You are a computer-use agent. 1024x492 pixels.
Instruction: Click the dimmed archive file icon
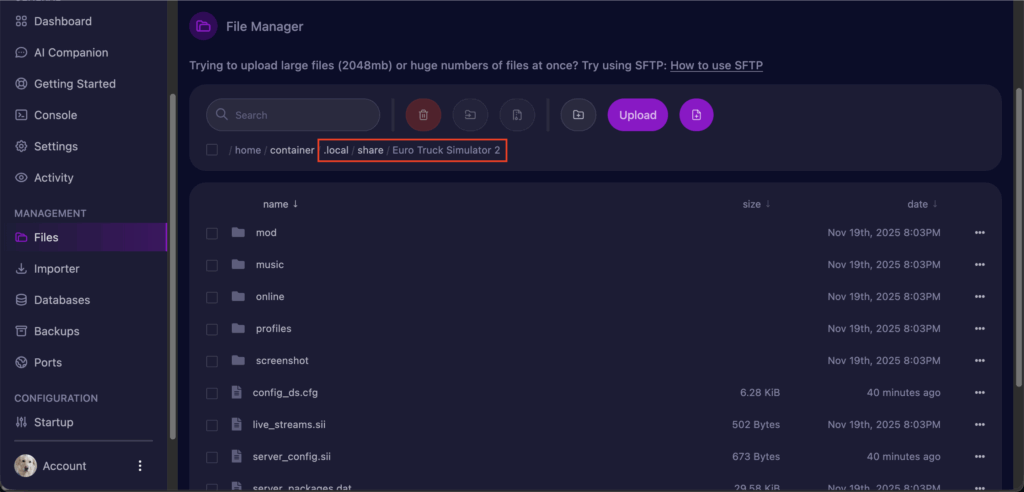[517, 115]
